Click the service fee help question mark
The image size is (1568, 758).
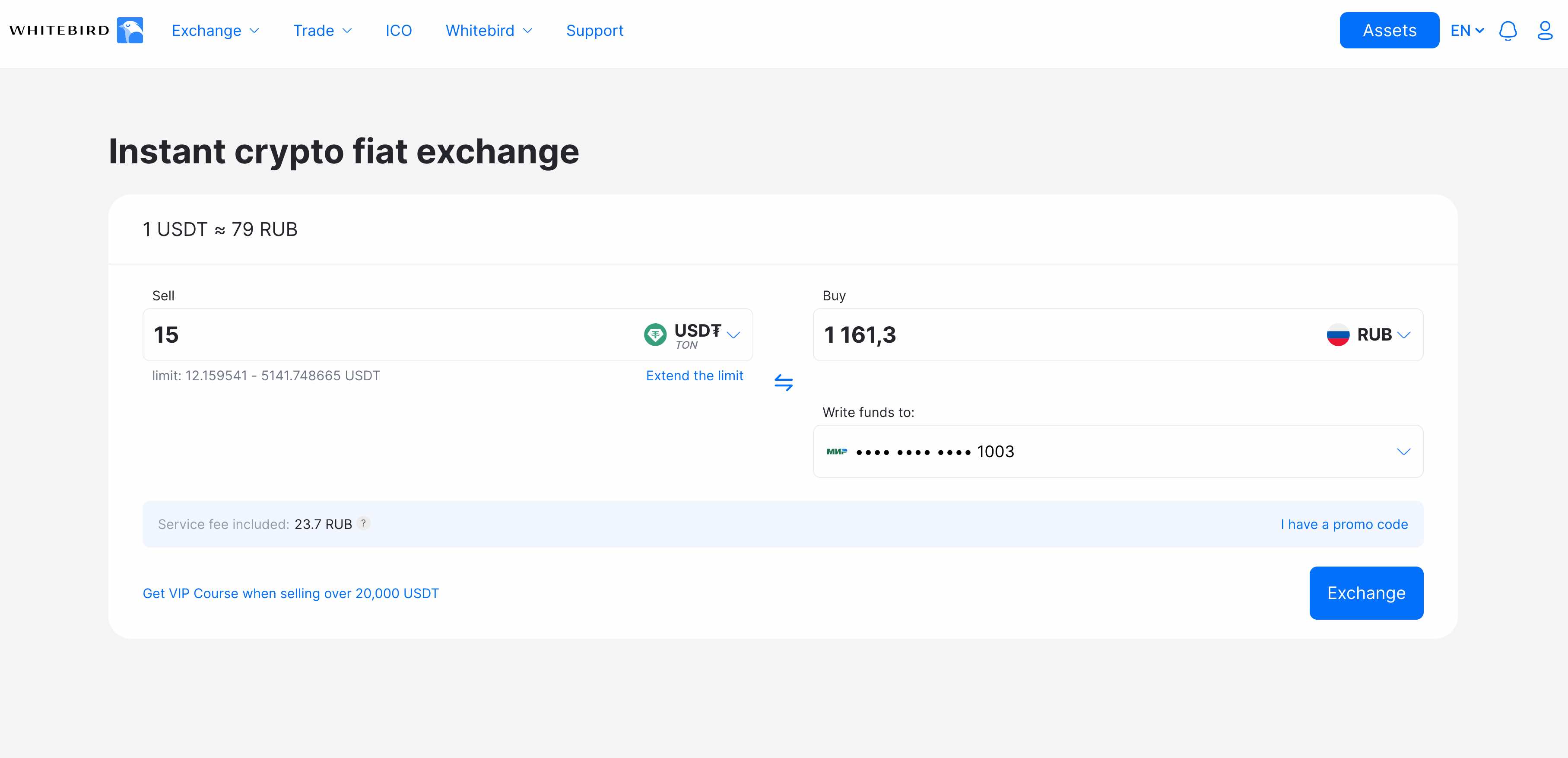point(363,524)
